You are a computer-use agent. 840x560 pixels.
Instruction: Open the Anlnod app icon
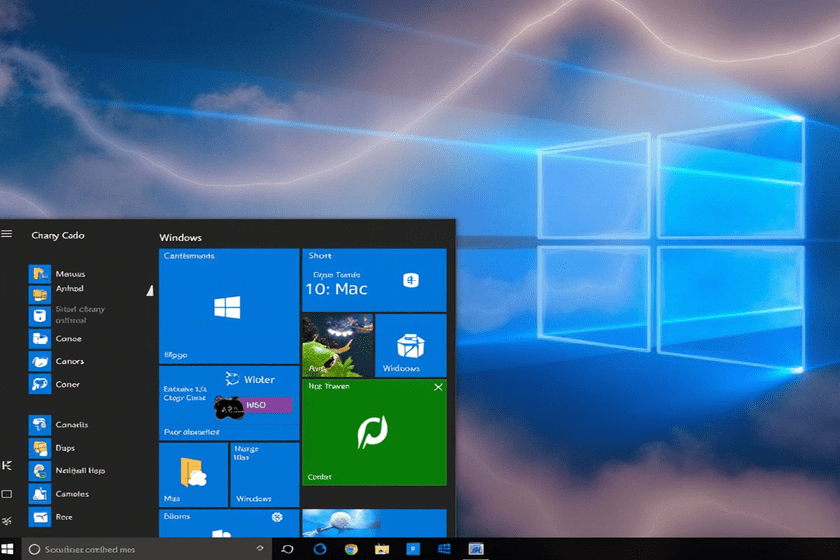40,294
